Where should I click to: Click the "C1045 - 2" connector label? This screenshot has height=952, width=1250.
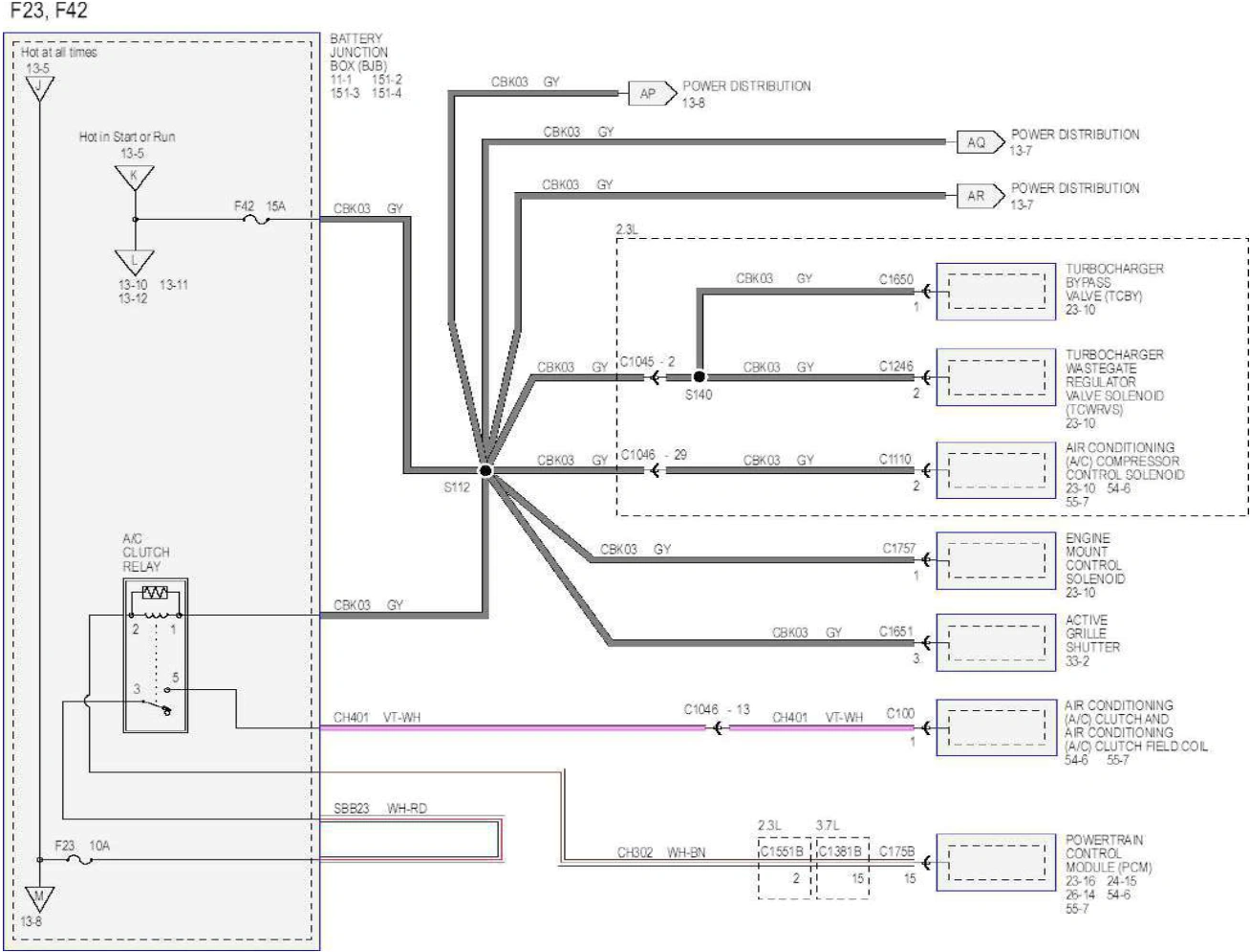[648, 362]
